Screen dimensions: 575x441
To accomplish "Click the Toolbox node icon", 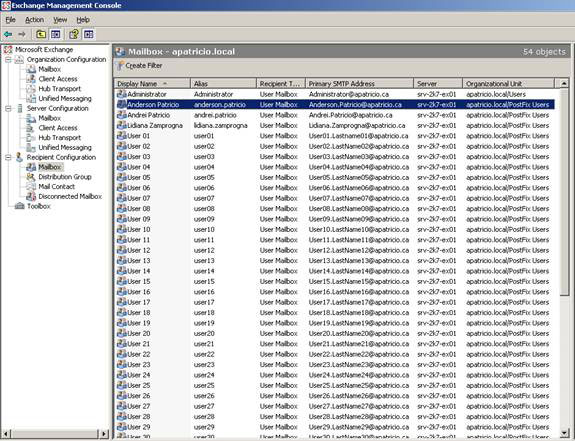I will 19,206.
